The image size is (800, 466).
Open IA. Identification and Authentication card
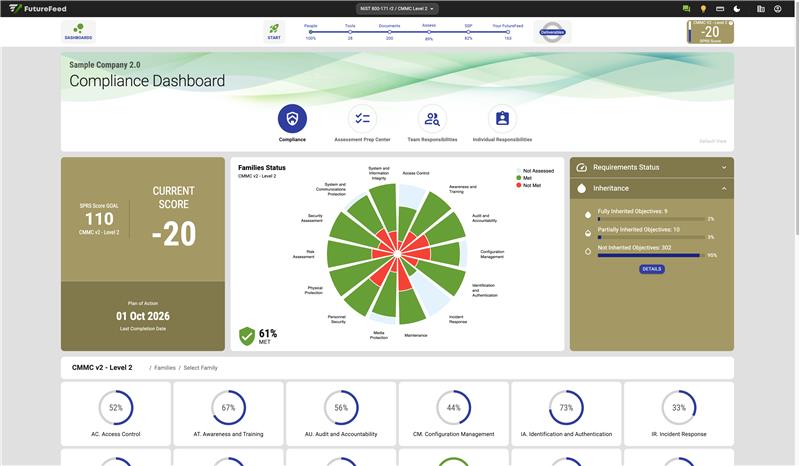[566, 414]
